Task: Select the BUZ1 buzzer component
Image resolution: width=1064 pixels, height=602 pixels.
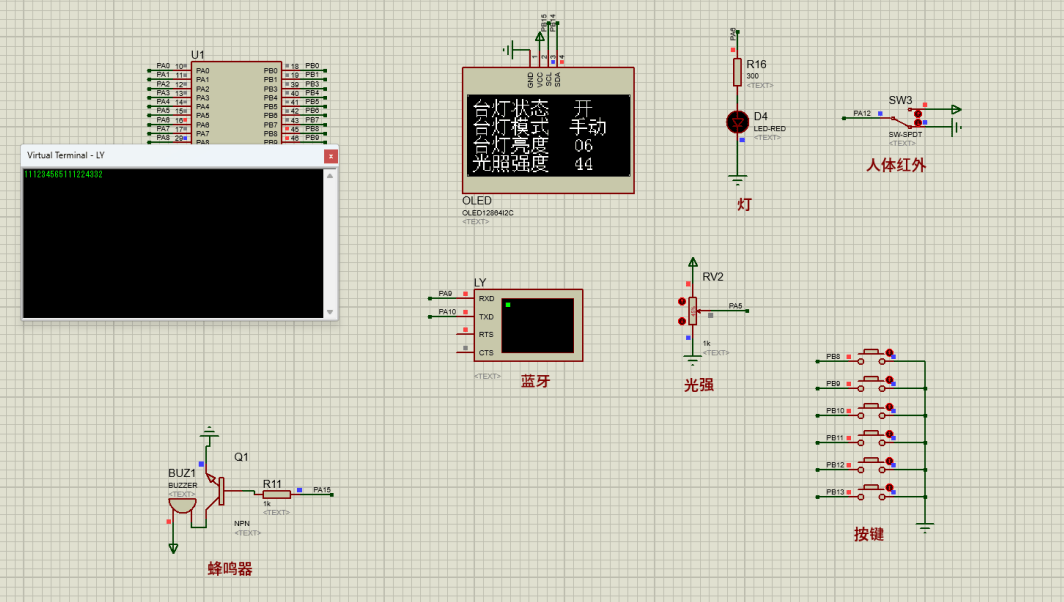Action: point(182,504)
